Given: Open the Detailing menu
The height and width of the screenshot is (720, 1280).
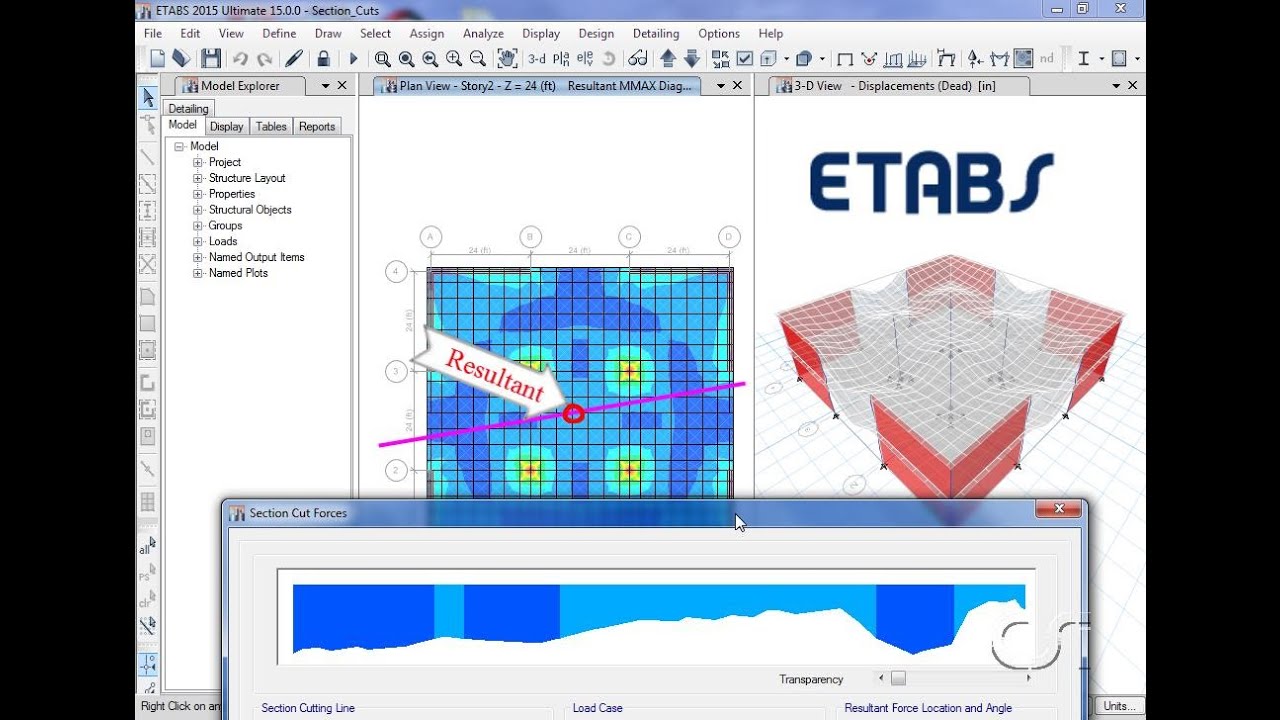Looking at the screenshot, I should click(656, 33).
